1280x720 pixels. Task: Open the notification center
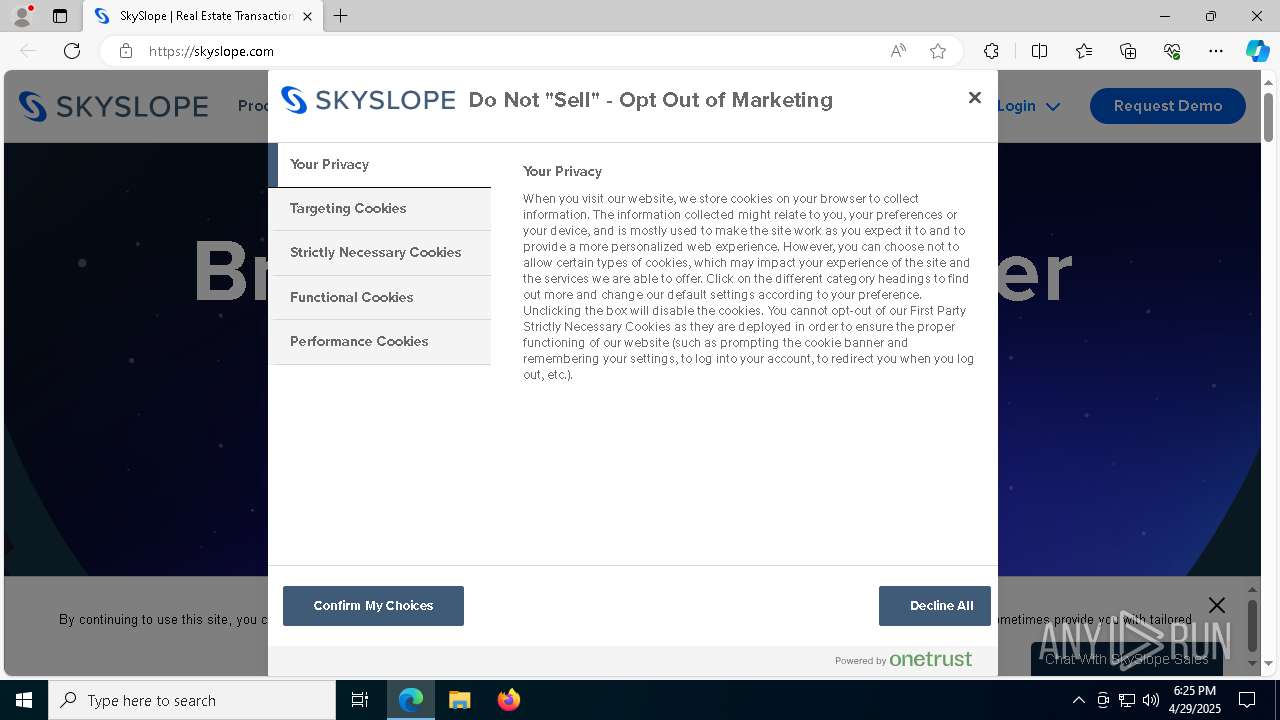[x=1247, y=700]
